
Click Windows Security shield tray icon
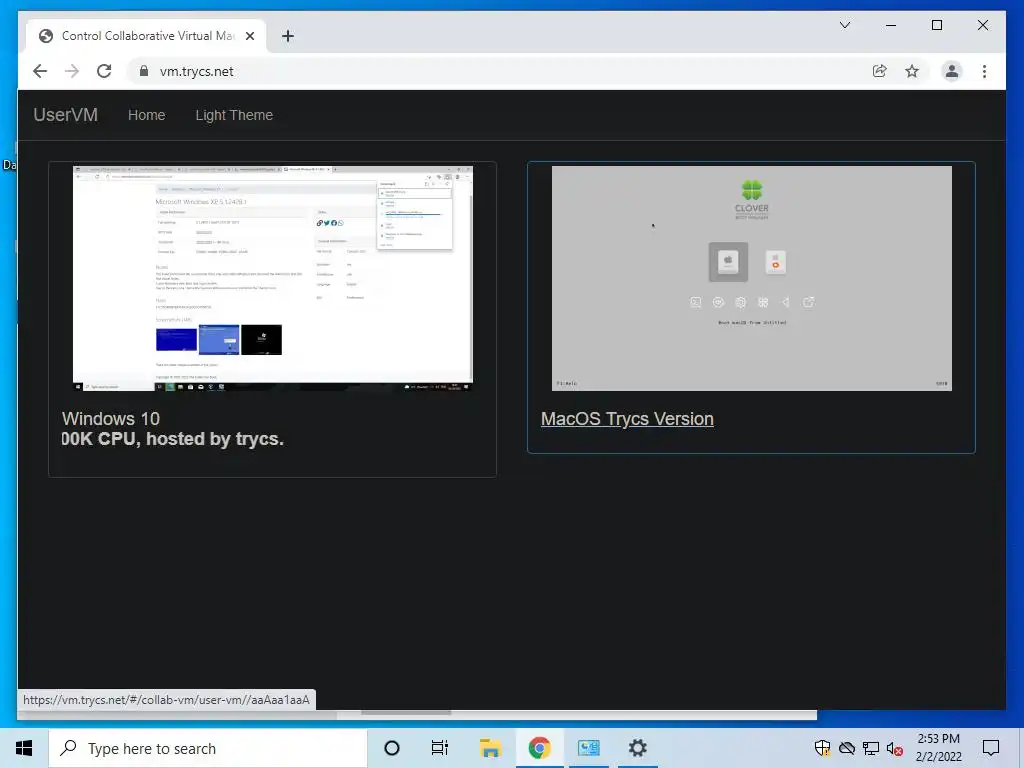click(822, 748)
